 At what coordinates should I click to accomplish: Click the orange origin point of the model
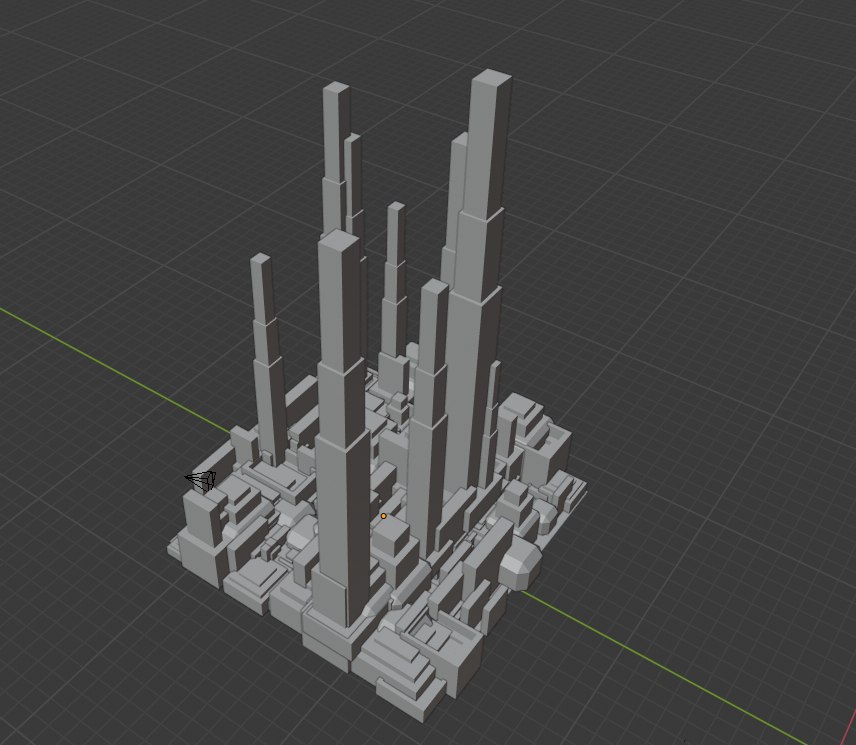point(384,516)
